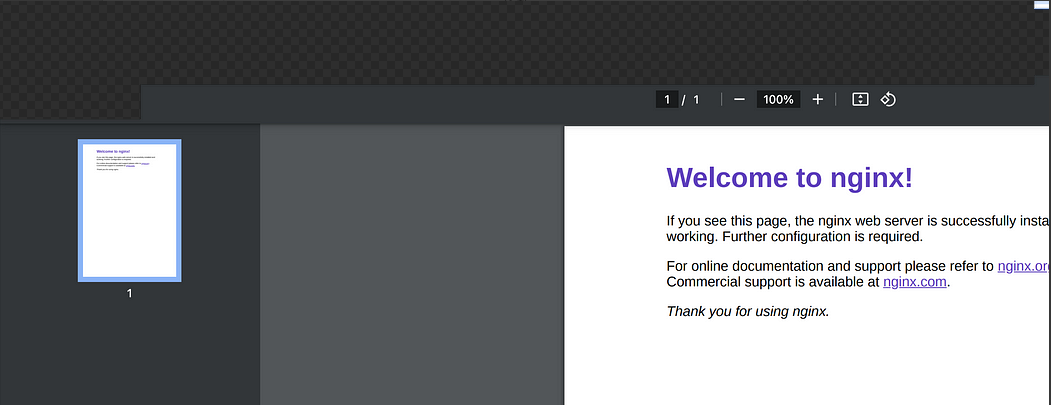Image resolution: width=1051 pixels, height=405 pixels.
Task: Click "If you see this page" sentence
Action: click(x=859, y=221)
